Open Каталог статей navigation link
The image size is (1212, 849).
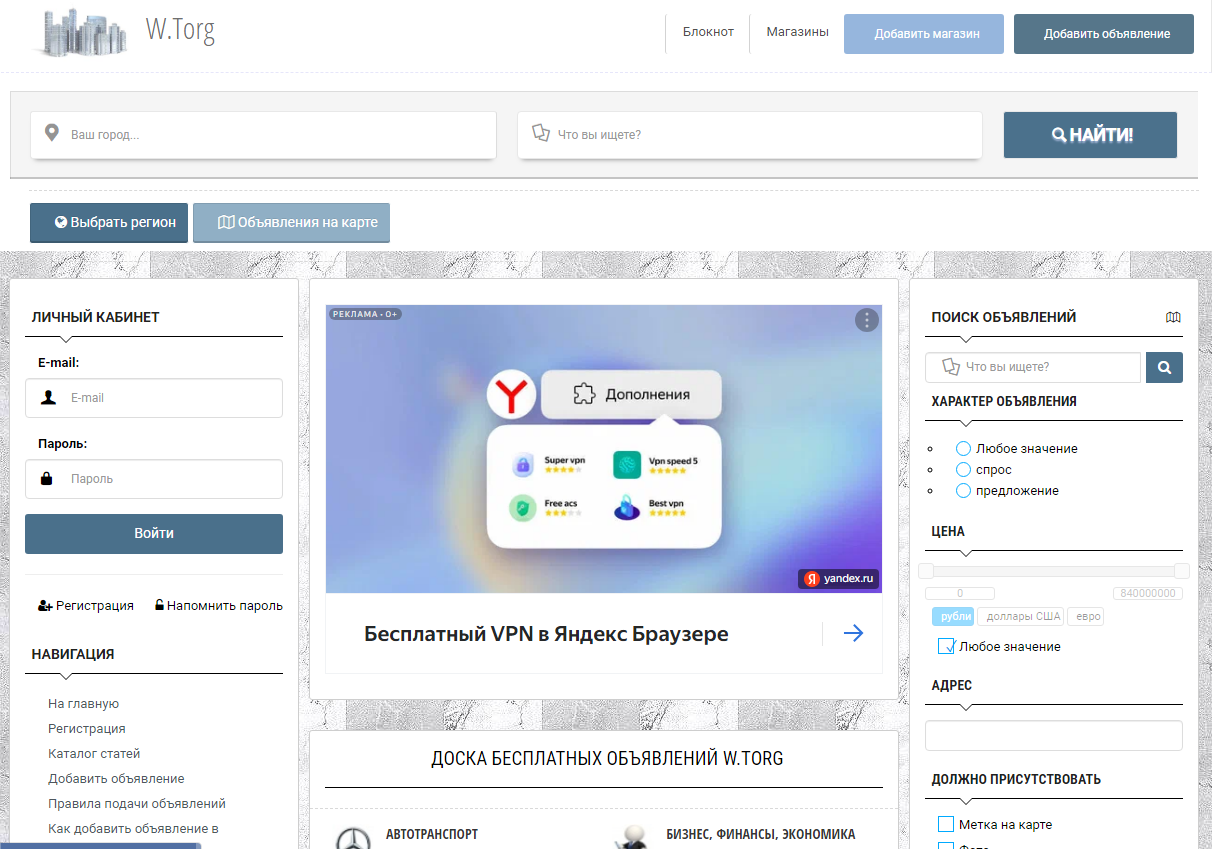point(94,754)
